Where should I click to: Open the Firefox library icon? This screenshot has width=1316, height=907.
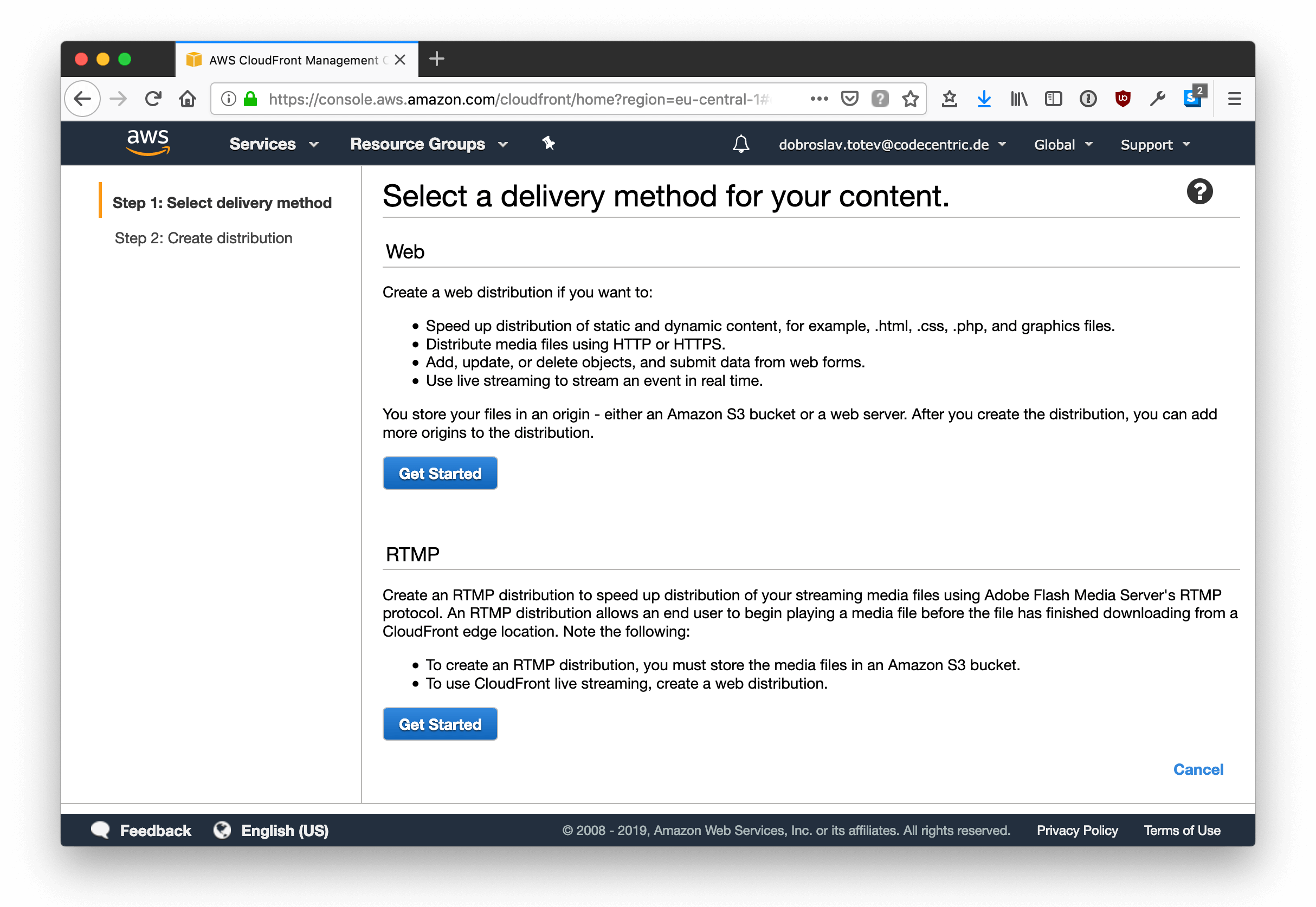tap(1018, 99)
